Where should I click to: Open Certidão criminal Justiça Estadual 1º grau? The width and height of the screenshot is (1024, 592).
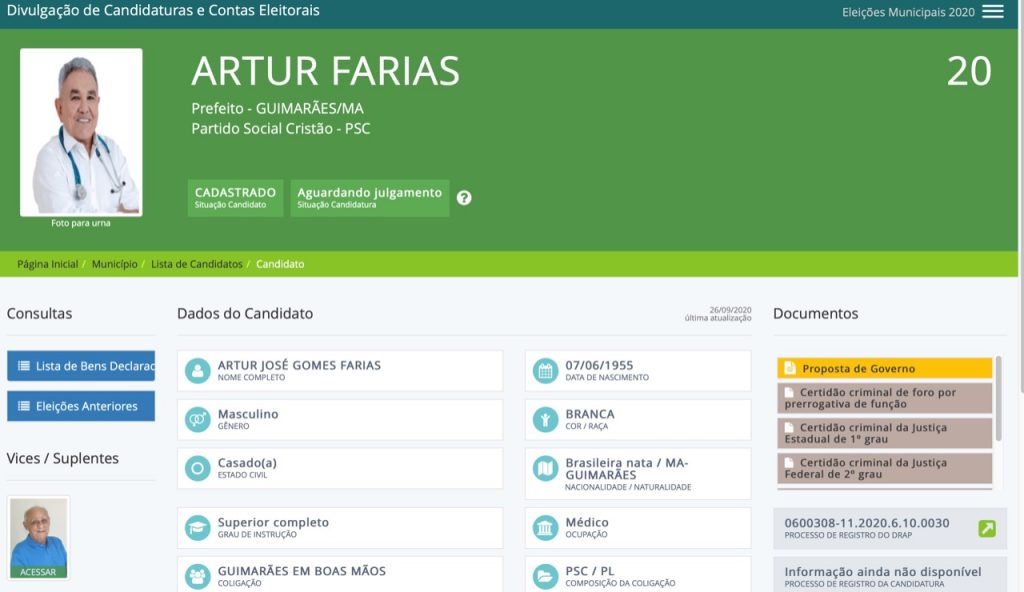click(884, 433)
